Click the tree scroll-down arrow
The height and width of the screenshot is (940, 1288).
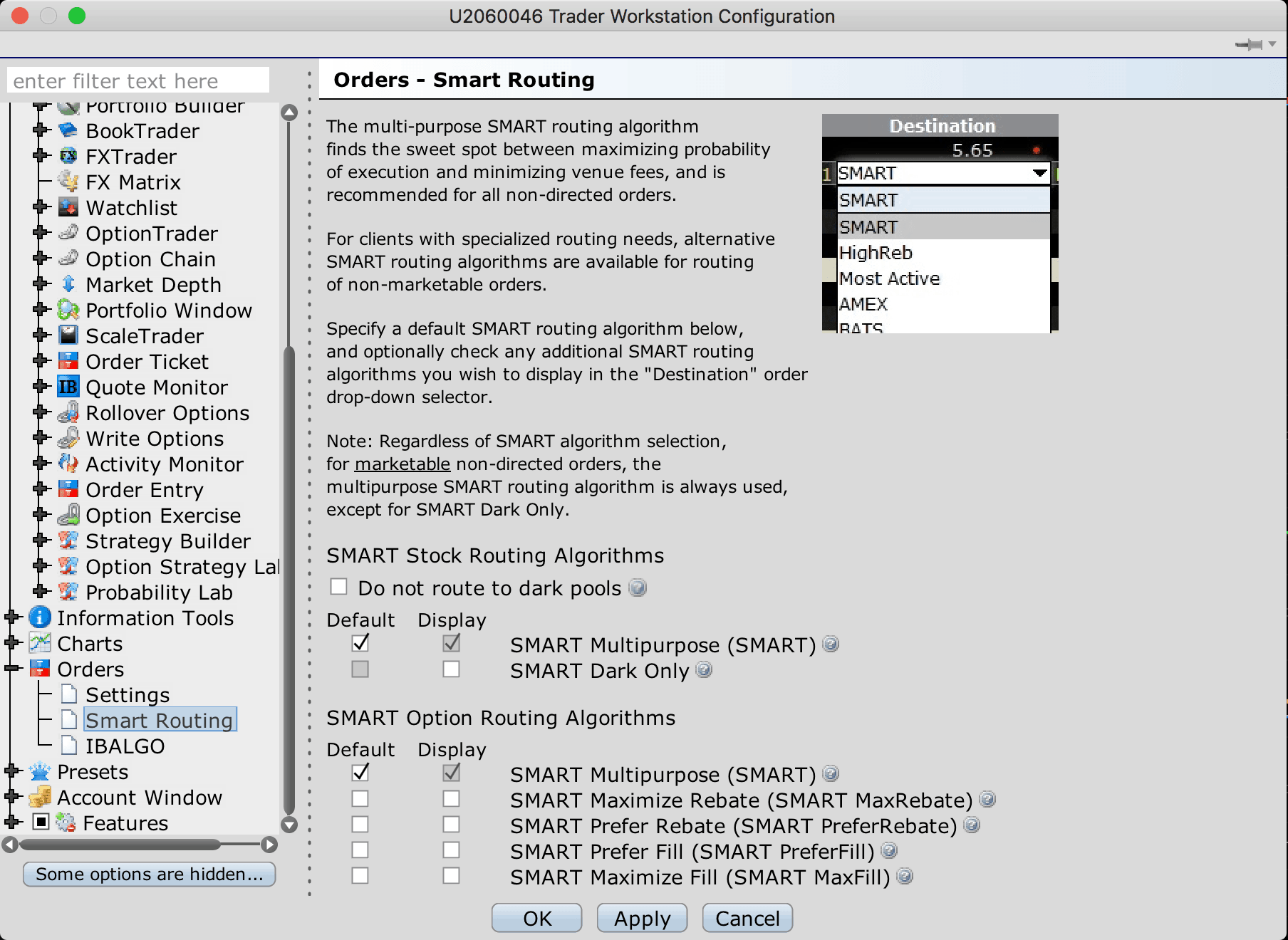tap(289, 825)
